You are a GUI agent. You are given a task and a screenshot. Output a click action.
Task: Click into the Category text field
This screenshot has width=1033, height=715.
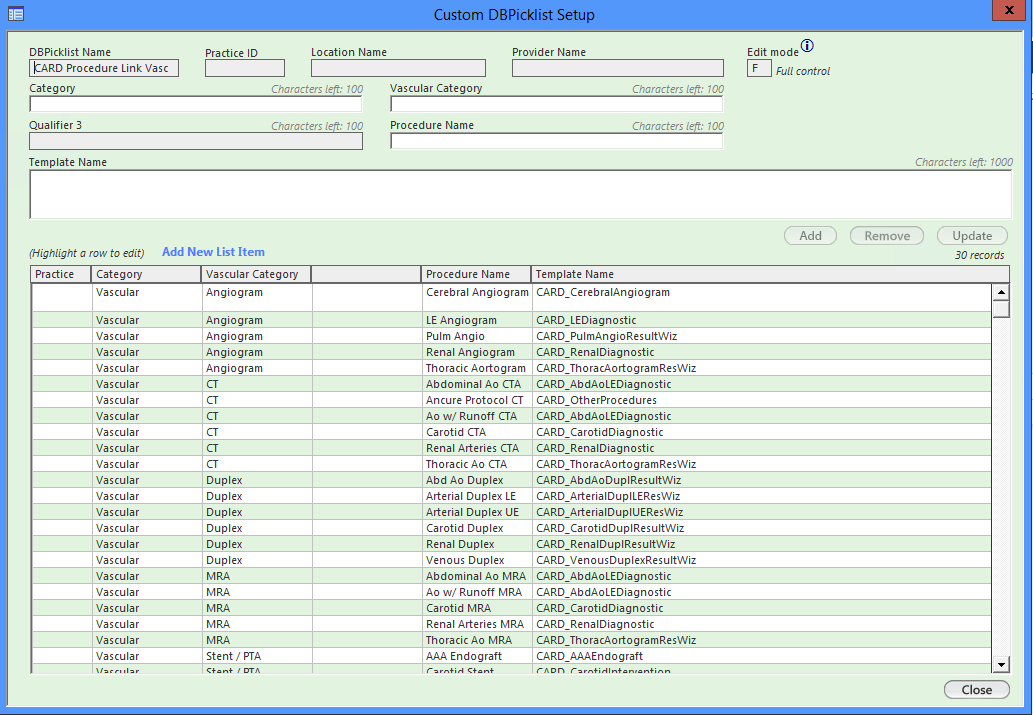pos(196,104)
